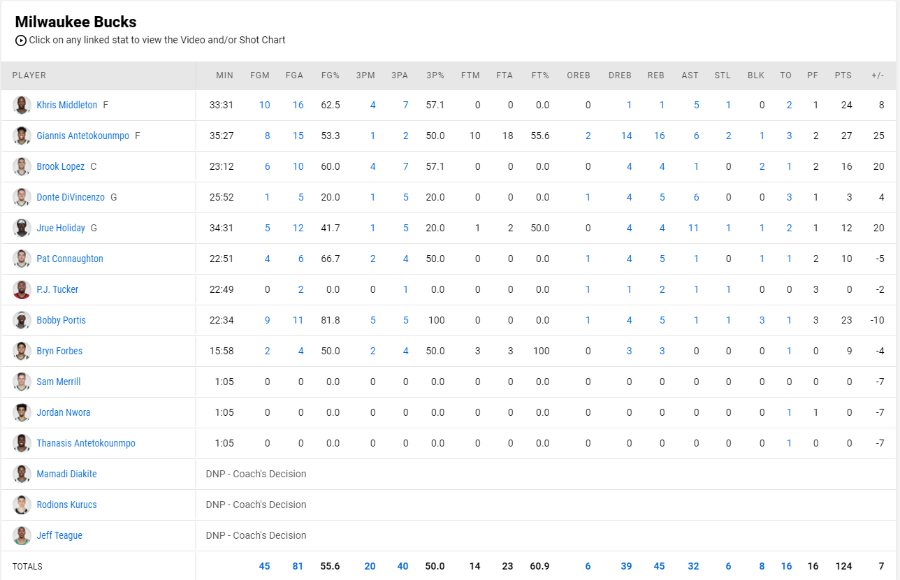Image resolution: width=900 pixels, height=580 pixels.
Task: View team total 20 three-pointers made
Action: [370, 566]
